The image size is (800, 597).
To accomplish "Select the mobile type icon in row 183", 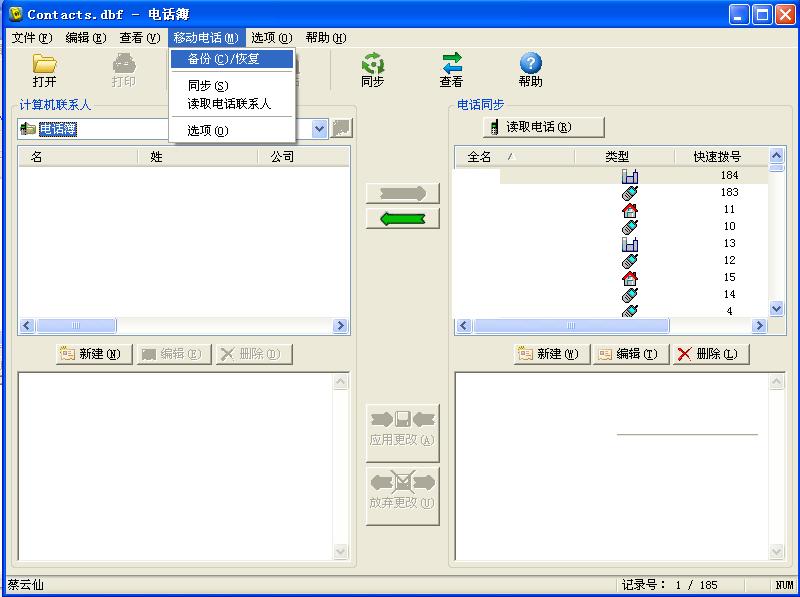I will pyautogui.click(x=630, y=193).
